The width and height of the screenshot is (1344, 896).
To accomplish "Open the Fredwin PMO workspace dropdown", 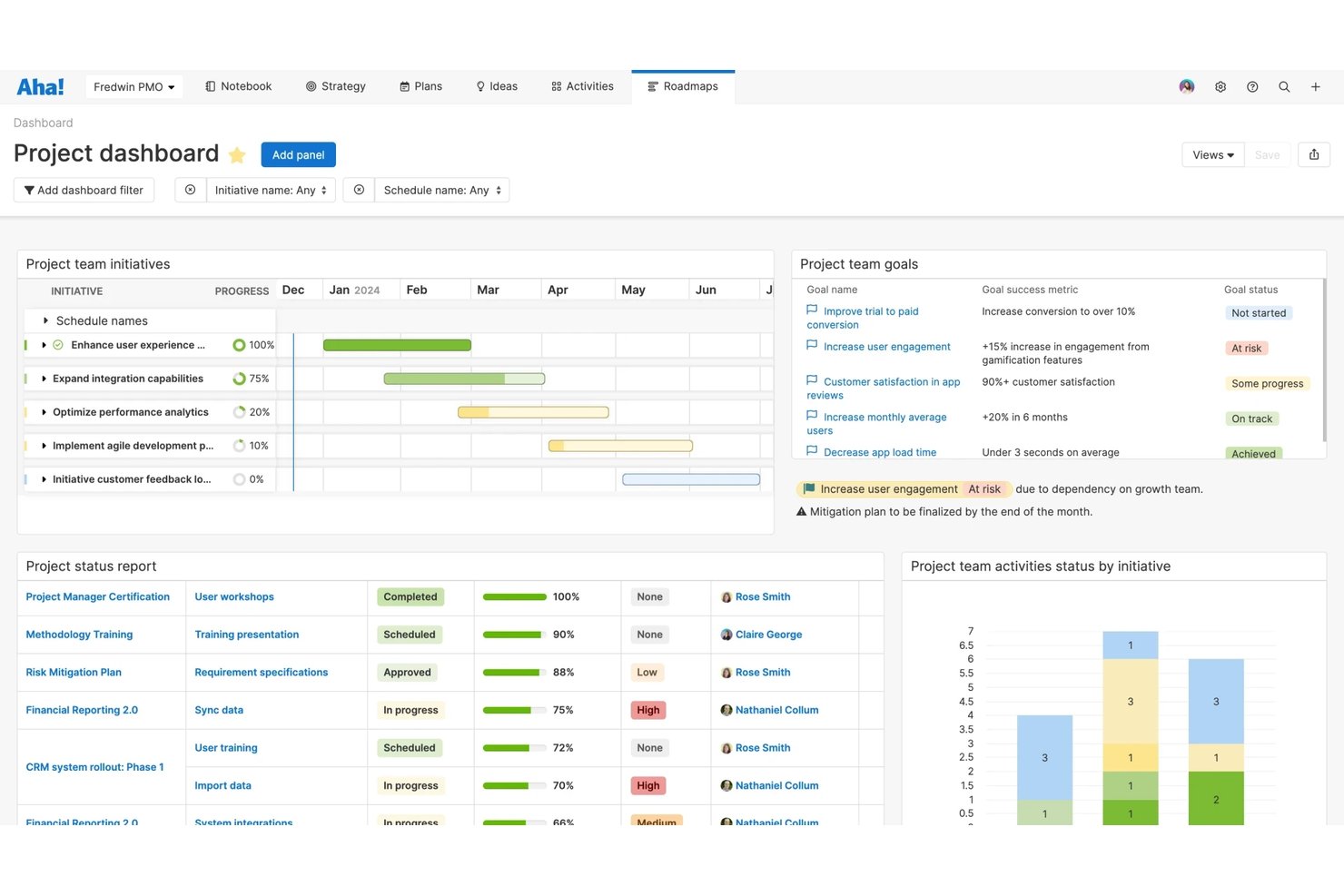I will click(x=134, y=87).
